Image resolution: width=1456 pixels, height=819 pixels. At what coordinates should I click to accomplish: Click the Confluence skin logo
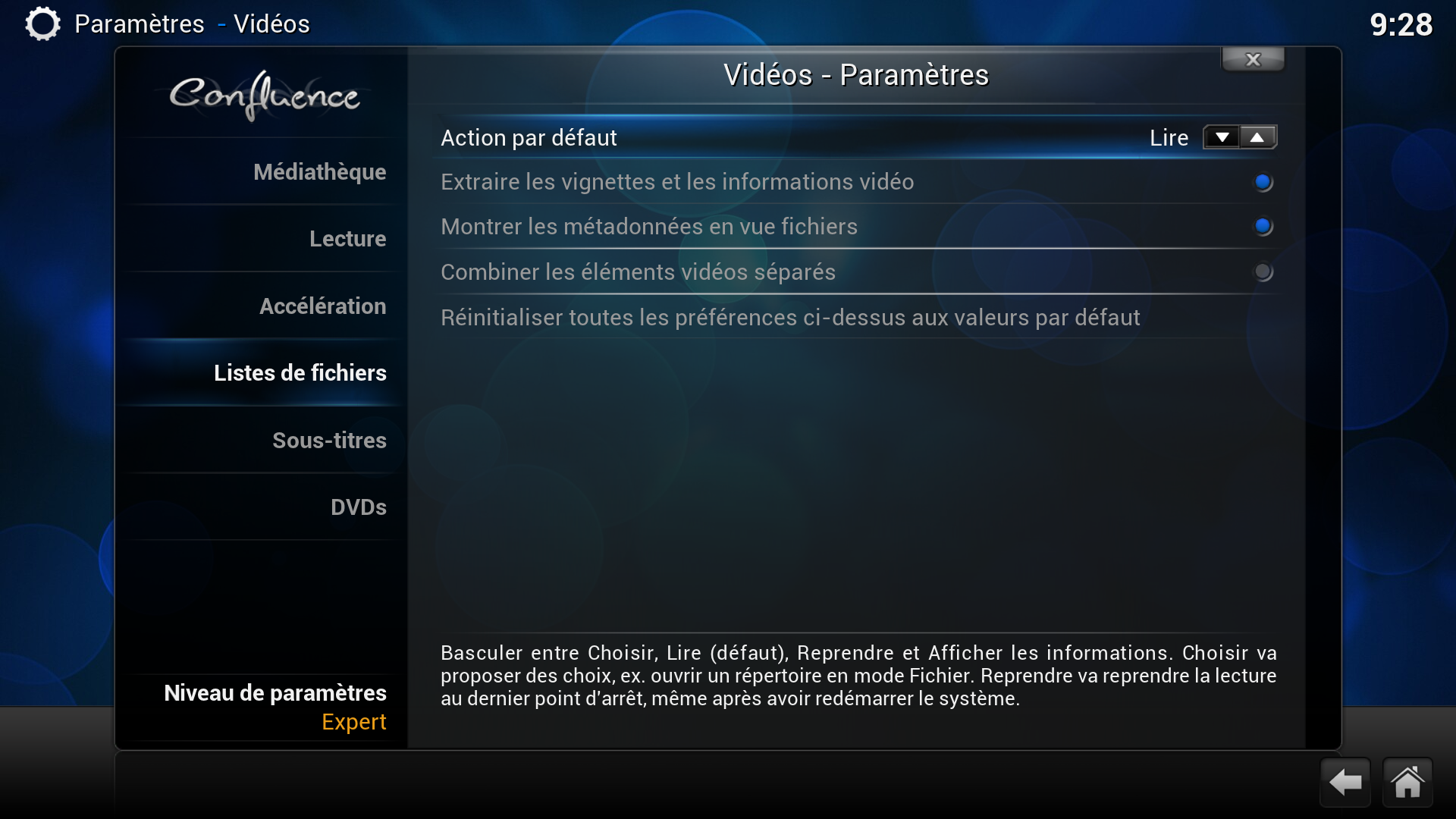(264, 96)
